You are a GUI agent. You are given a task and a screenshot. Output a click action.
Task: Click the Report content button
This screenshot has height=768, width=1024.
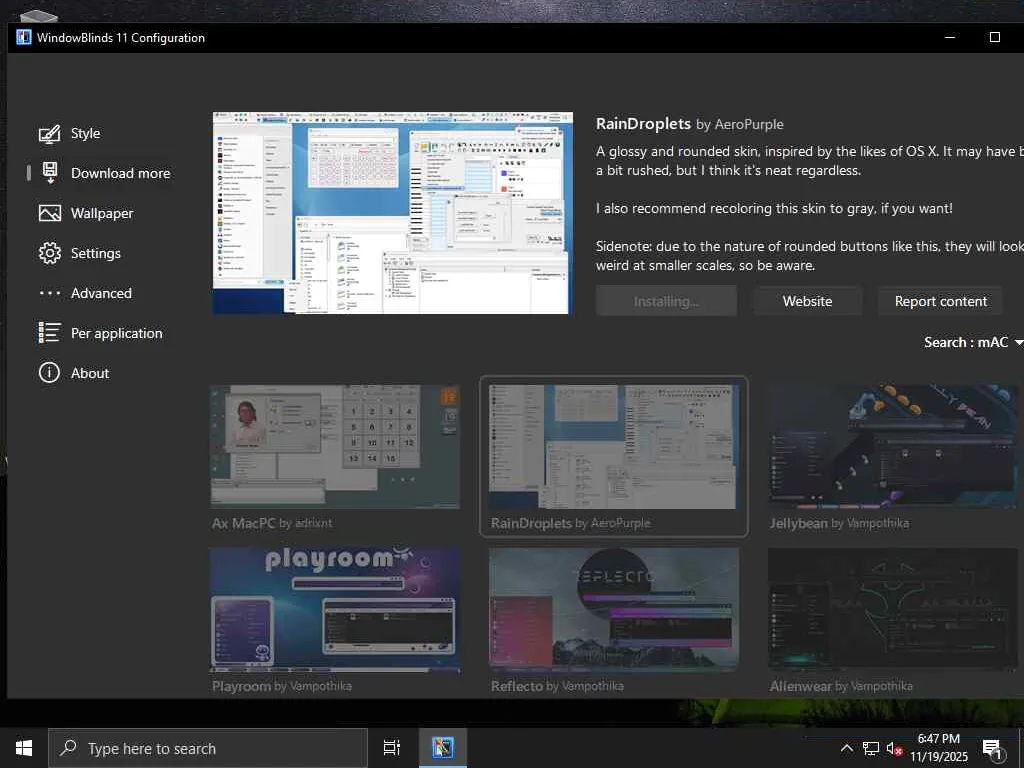click(x=940, y=301)
